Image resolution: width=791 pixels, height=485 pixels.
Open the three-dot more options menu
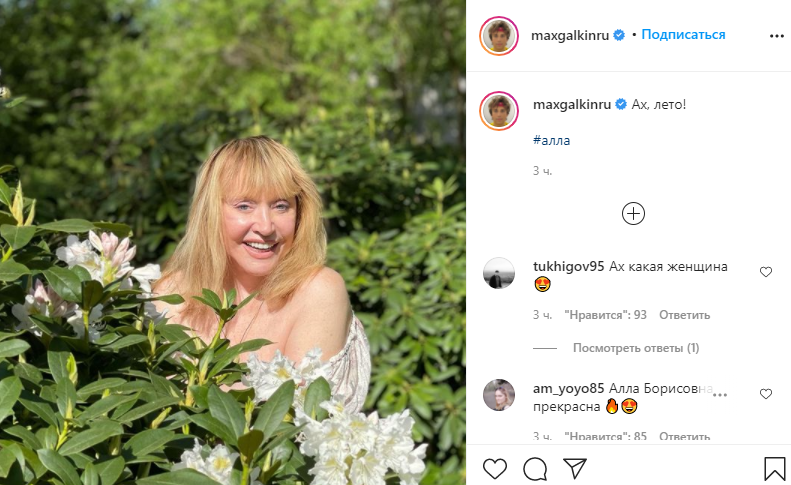[x=776, y=35]
